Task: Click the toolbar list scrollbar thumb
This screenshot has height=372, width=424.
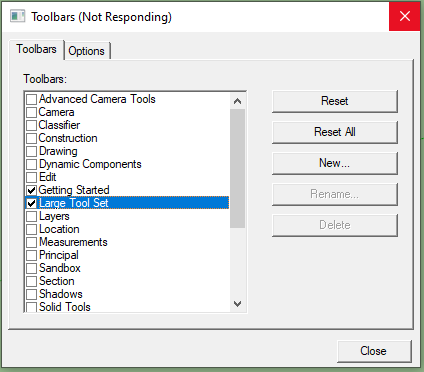Action: point(237,168)
